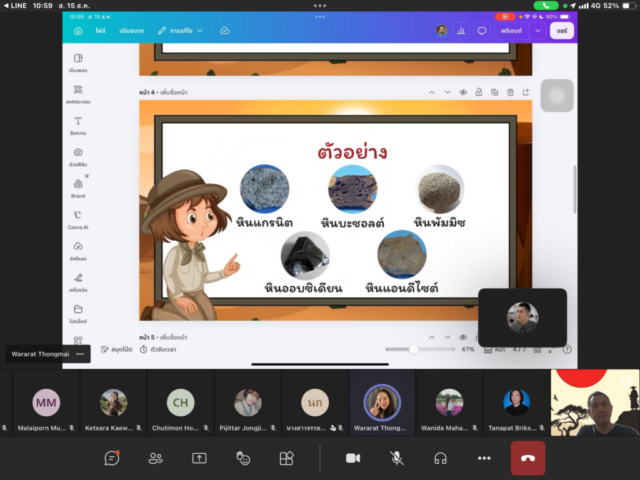Click the แชร์ share button
This screenshot has width=640, height=480.
[x=562, y=31]
